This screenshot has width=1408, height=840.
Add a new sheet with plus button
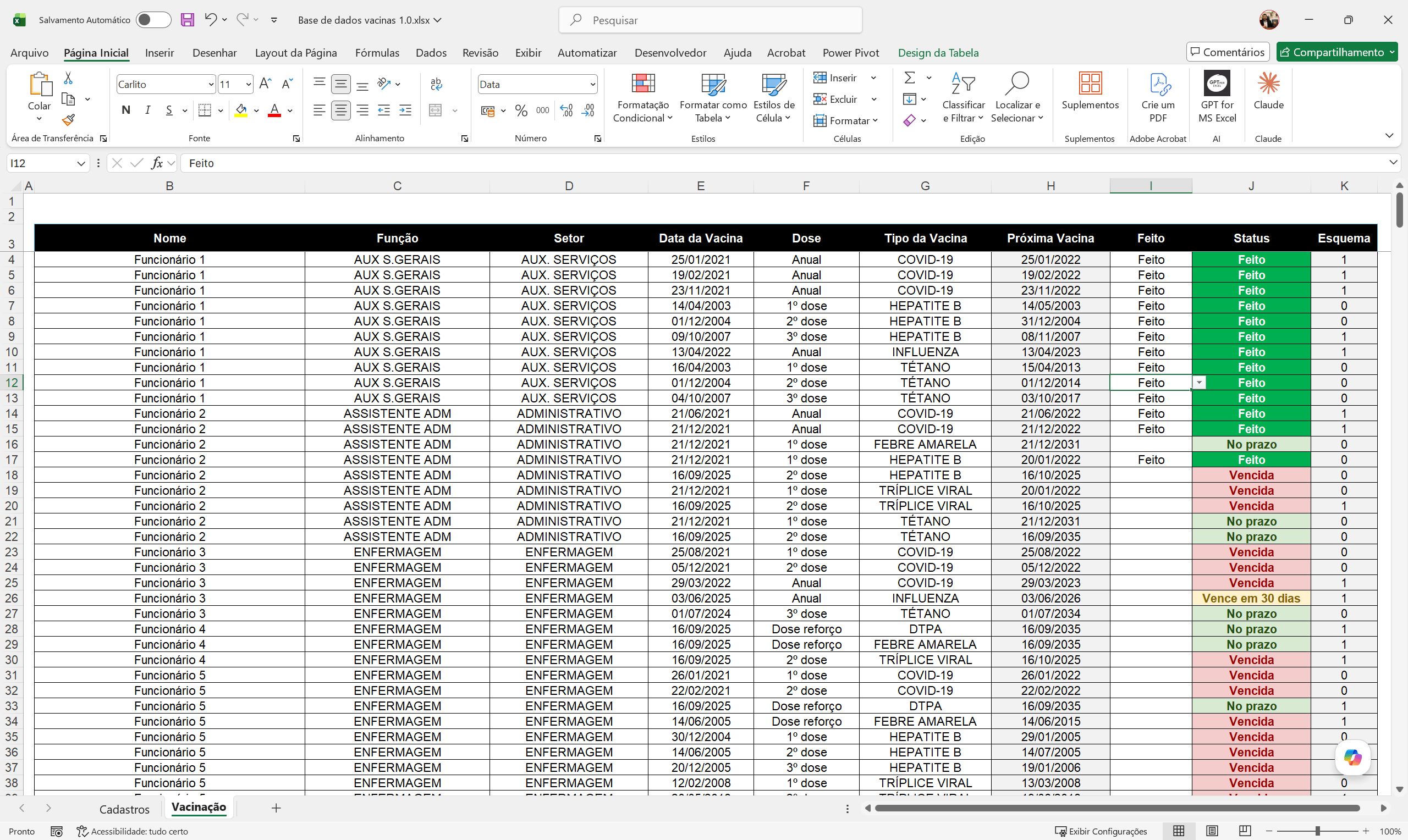276,808
